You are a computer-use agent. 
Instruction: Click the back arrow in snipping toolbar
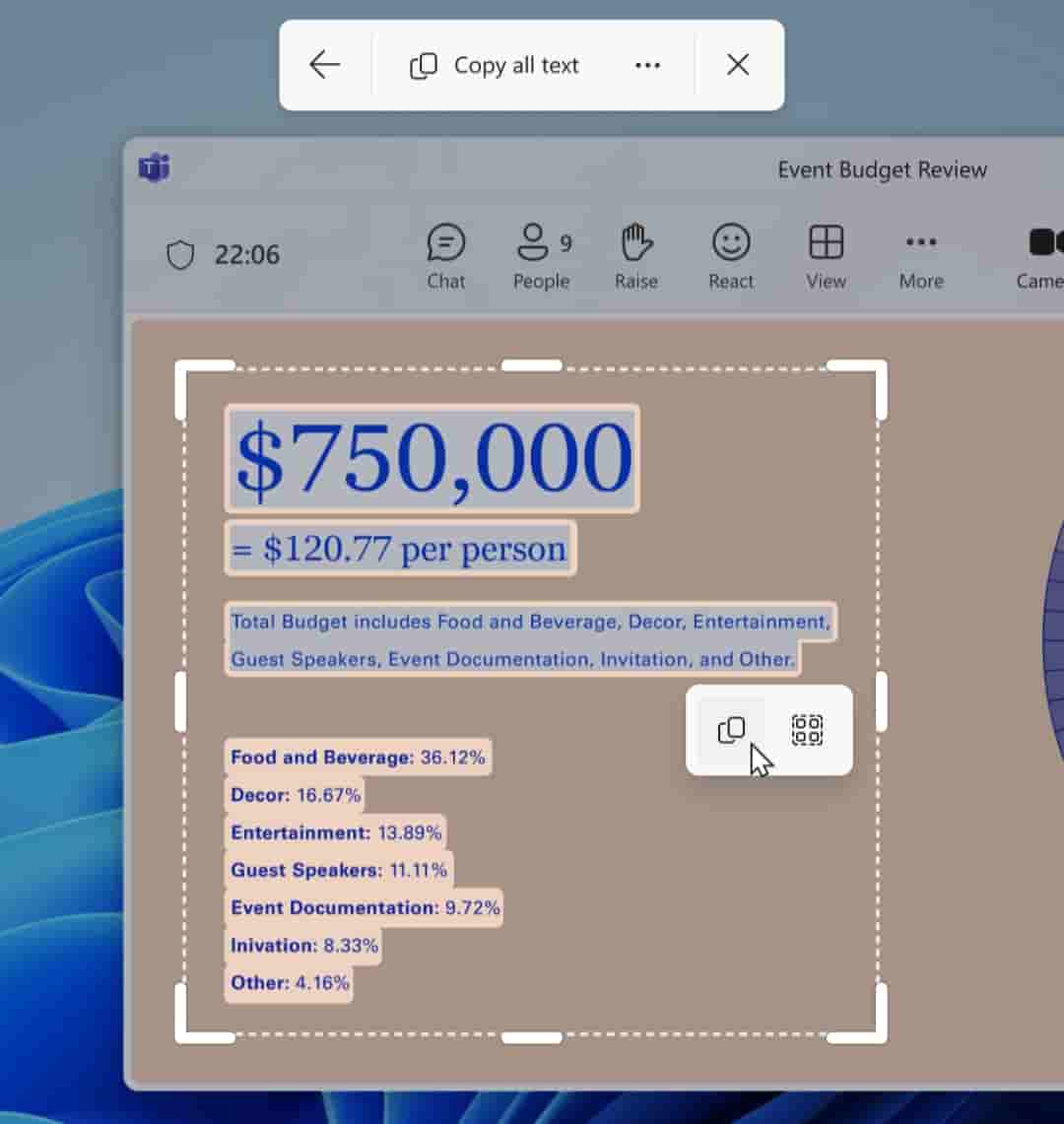(324, 65)
